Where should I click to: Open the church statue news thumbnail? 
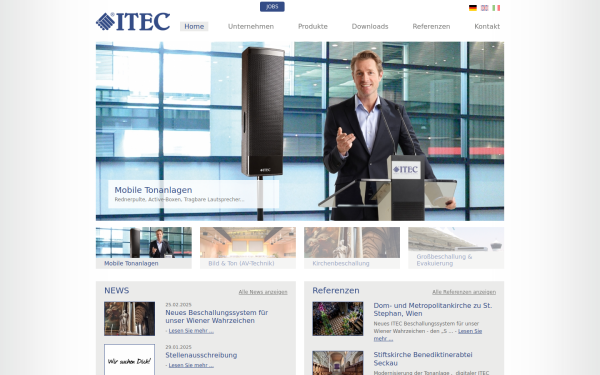[129, 319]
